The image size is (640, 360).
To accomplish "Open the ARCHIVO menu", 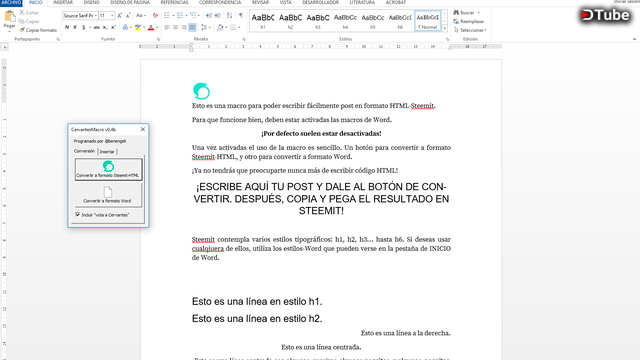I will pos(11,2).
